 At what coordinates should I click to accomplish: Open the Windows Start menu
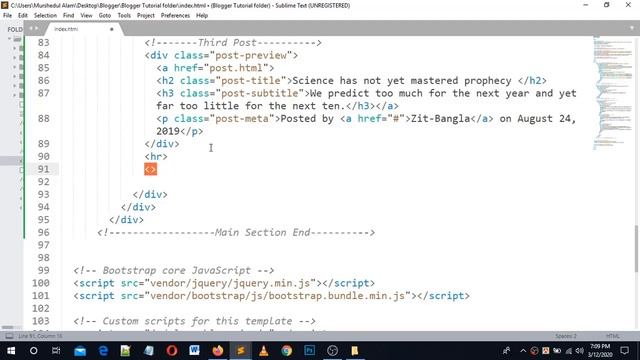[x=11, y=351]
